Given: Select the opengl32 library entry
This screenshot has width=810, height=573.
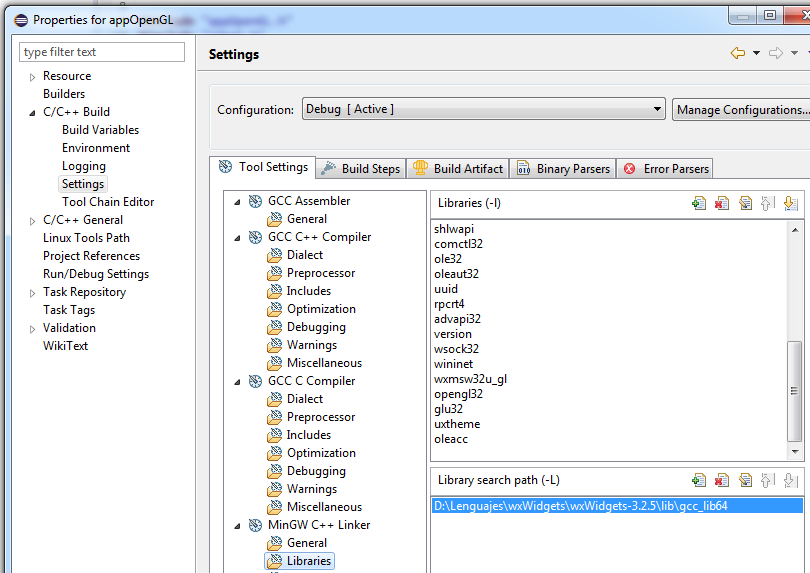Looking at the screenshot, I should [458, 394].
